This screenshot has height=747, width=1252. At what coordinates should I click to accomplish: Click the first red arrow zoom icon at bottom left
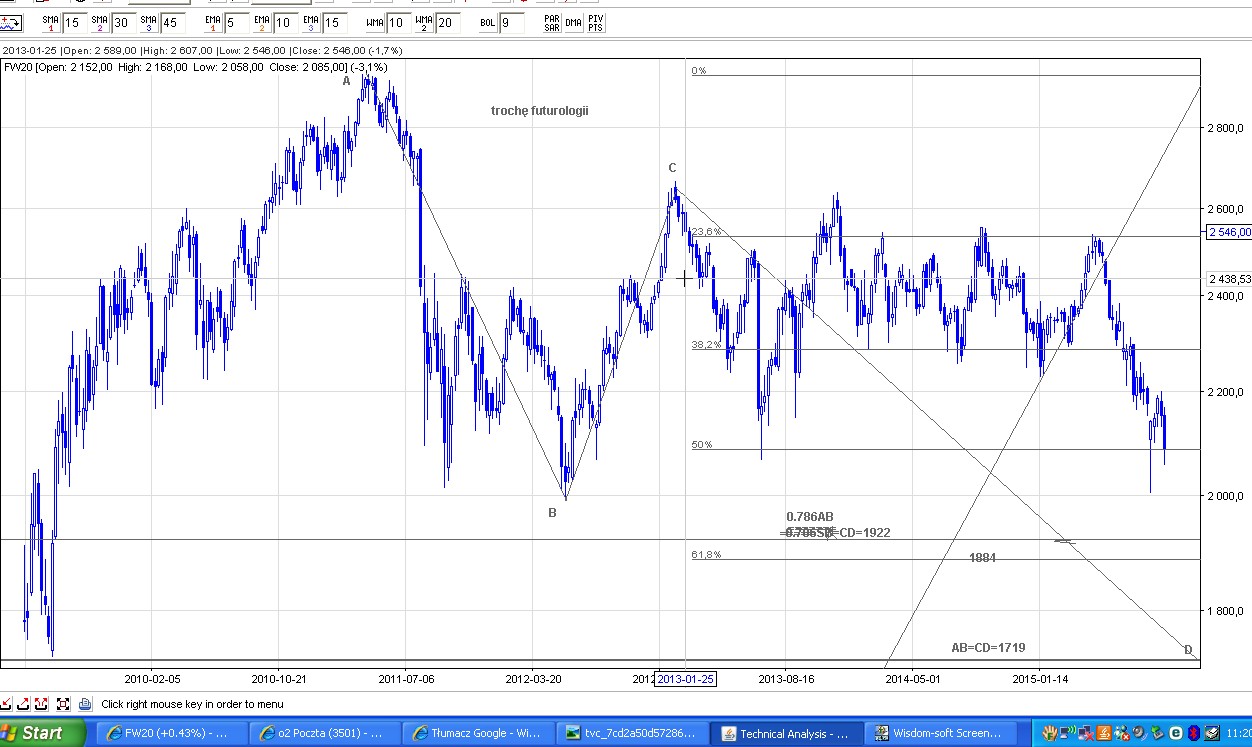point(7,704)
